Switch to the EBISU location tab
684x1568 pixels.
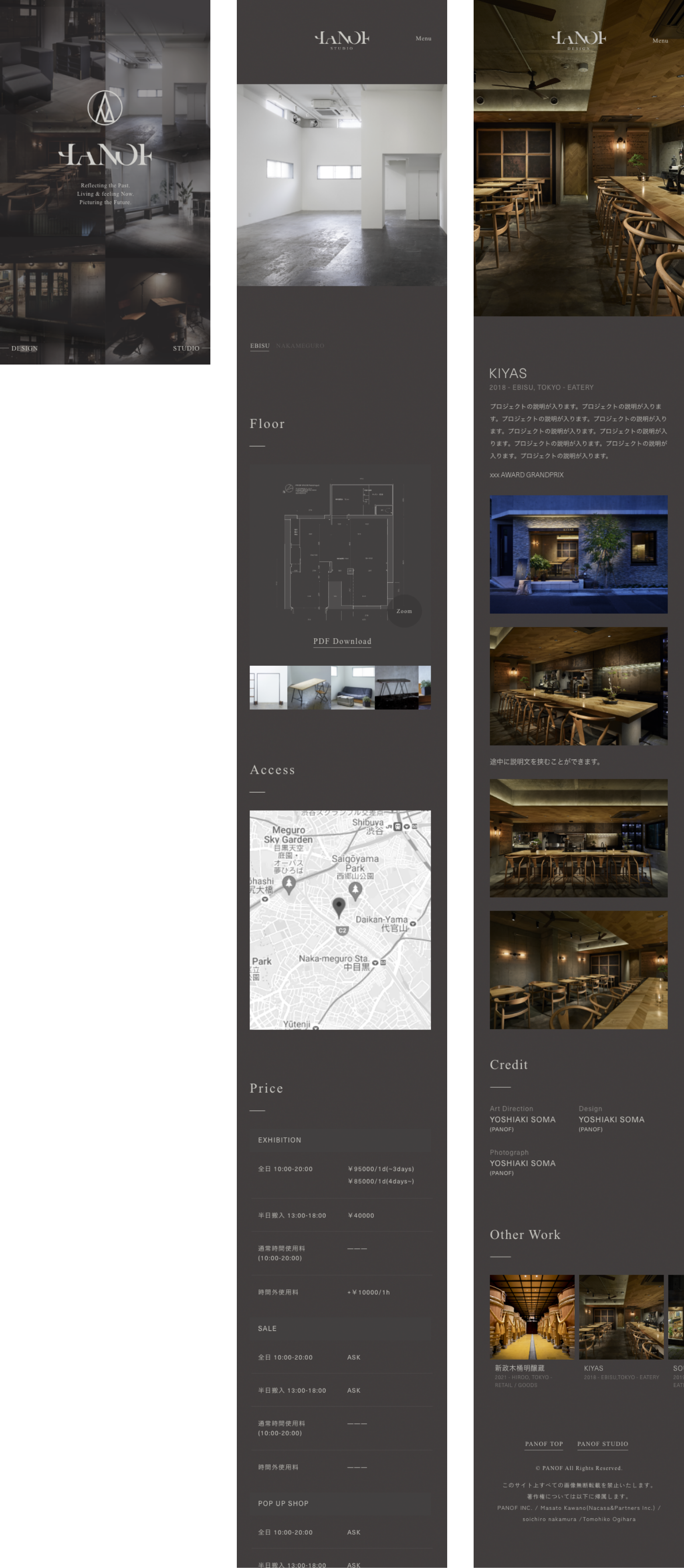click(x=260, y=346)
